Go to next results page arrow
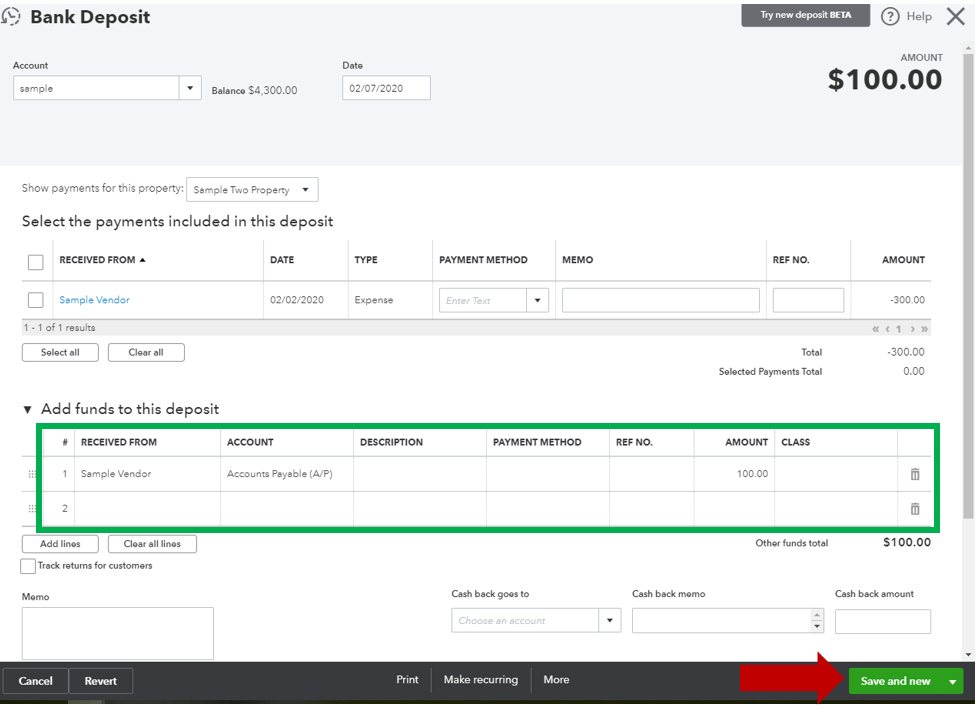The height and width of the screenshot is (709, 978). point(912,329)
